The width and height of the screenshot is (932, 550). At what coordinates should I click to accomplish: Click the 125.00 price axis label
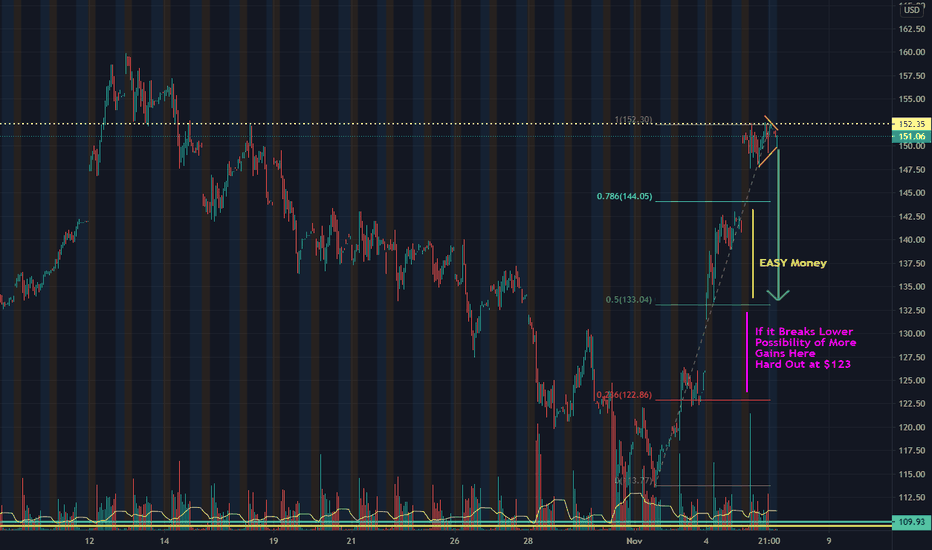[912, 381]
